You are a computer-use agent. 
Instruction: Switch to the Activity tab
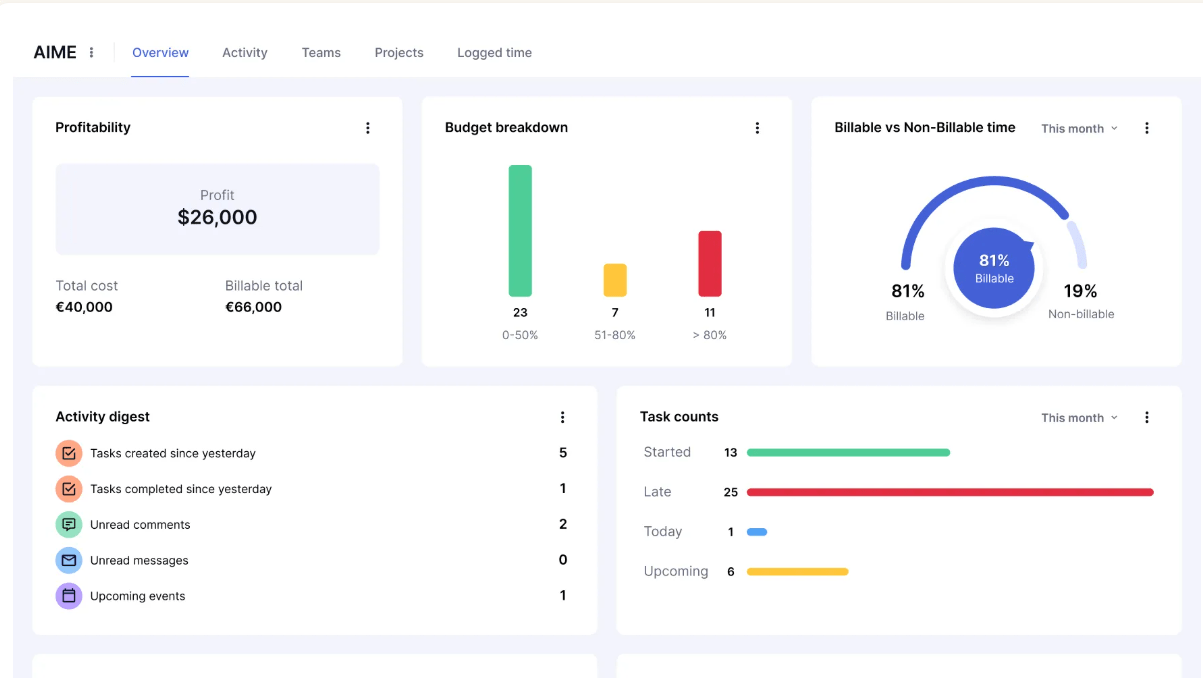point(245,53)
